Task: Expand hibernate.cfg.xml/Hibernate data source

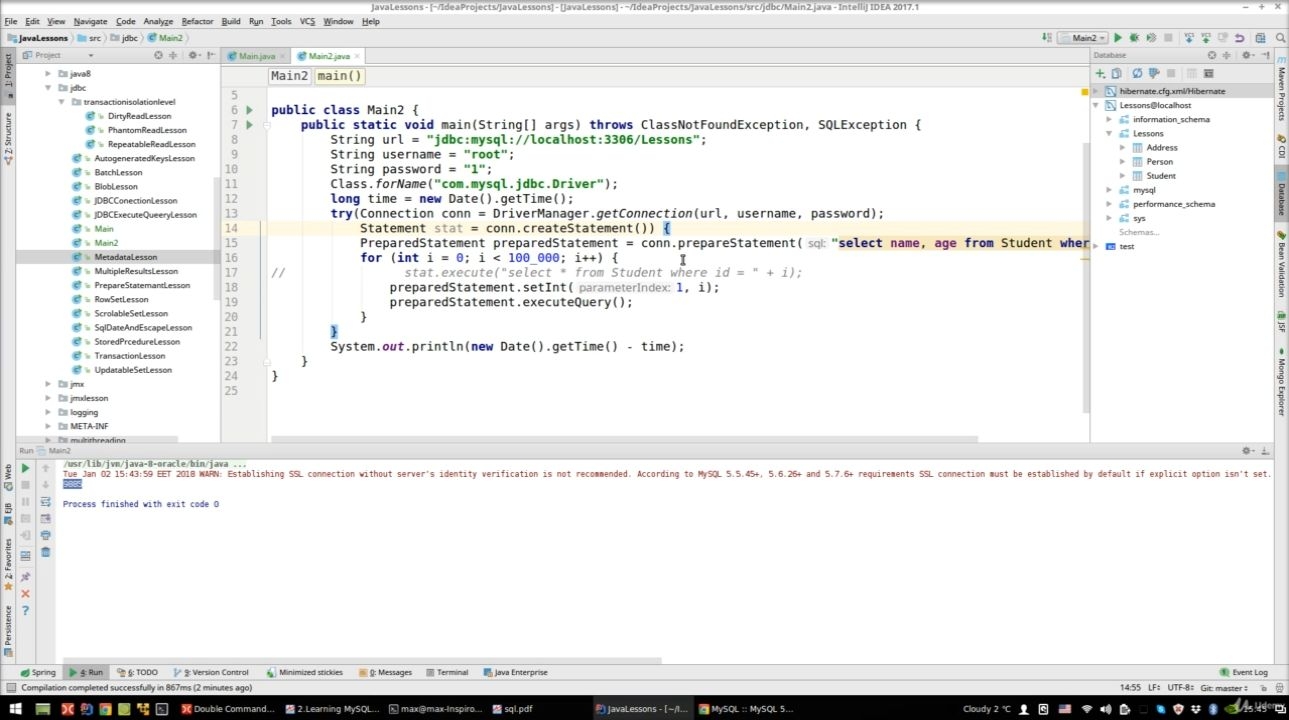Action: click(1096, 91)
